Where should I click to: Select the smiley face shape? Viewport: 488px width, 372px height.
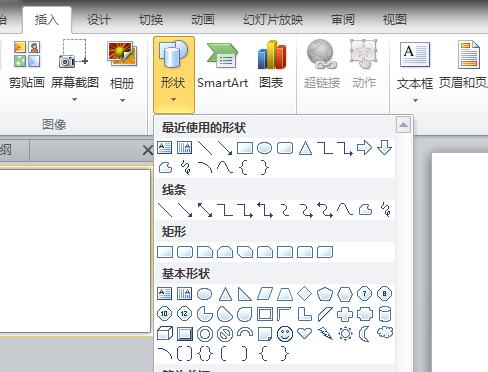[x=285, y=334]
